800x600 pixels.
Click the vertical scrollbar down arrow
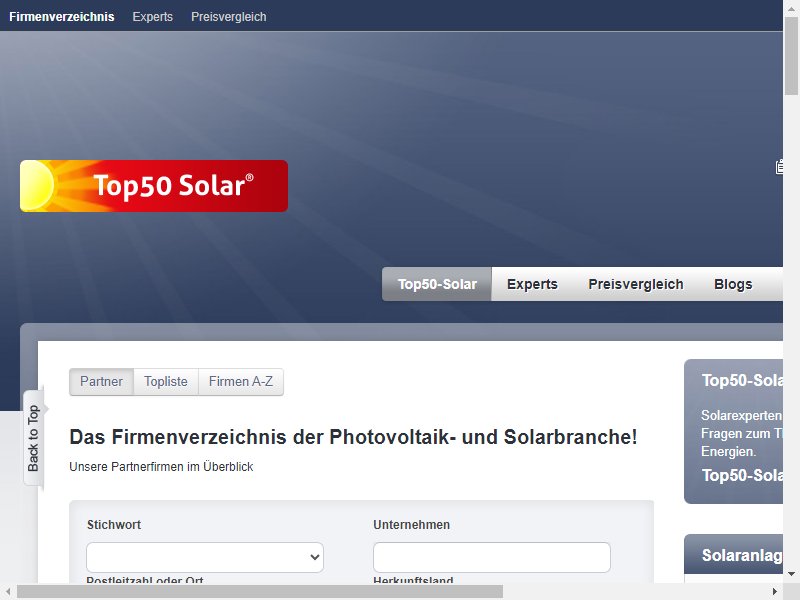coord(791,574)
